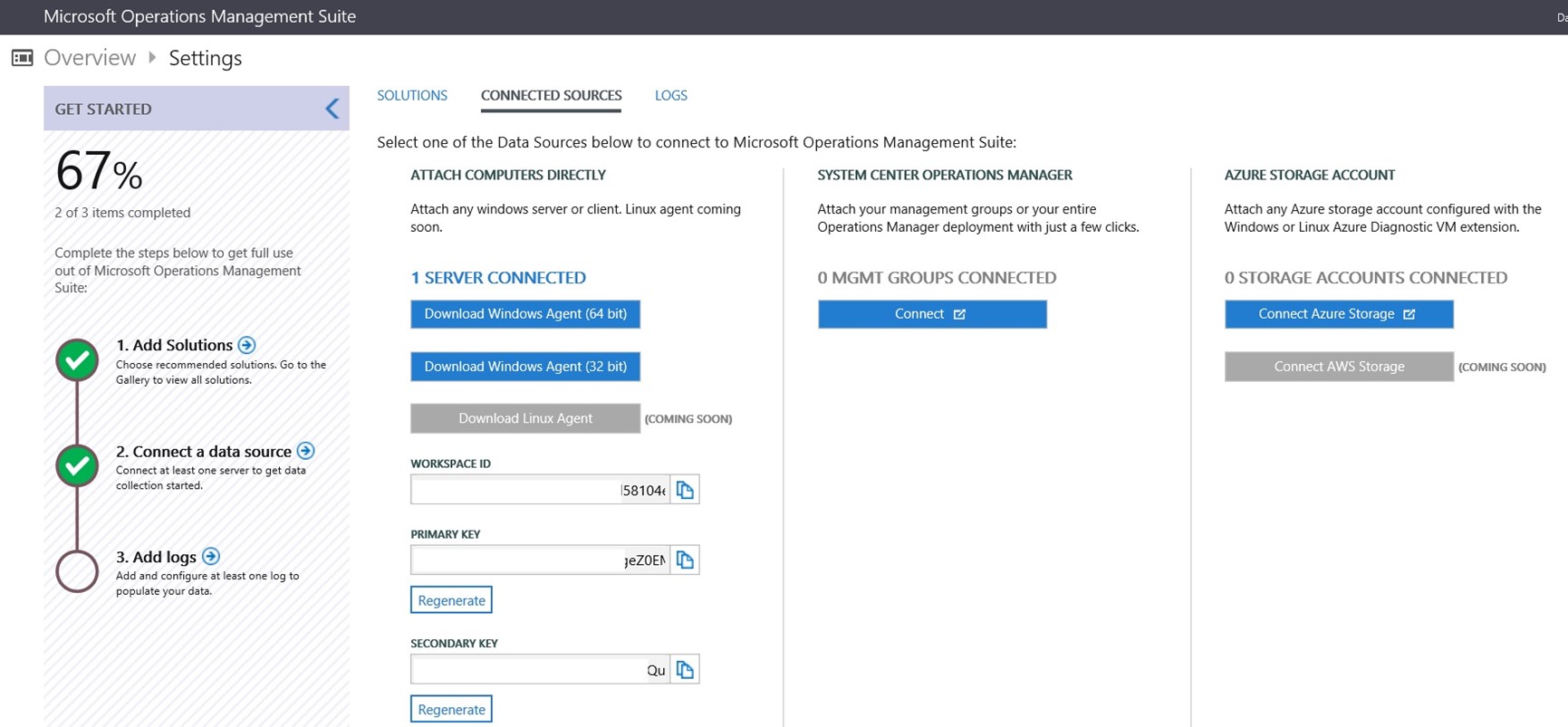The image size is (1568, 727).
Task: Download Windows Agent 64 bit
Action: (525, 314)
